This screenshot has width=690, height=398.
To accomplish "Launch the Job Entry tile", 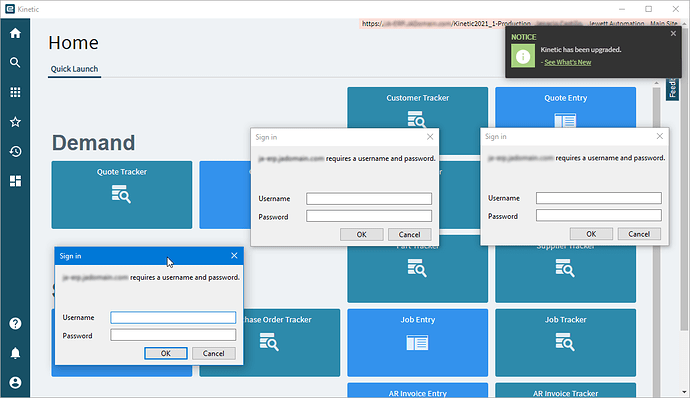I will (x=418, y=343).
